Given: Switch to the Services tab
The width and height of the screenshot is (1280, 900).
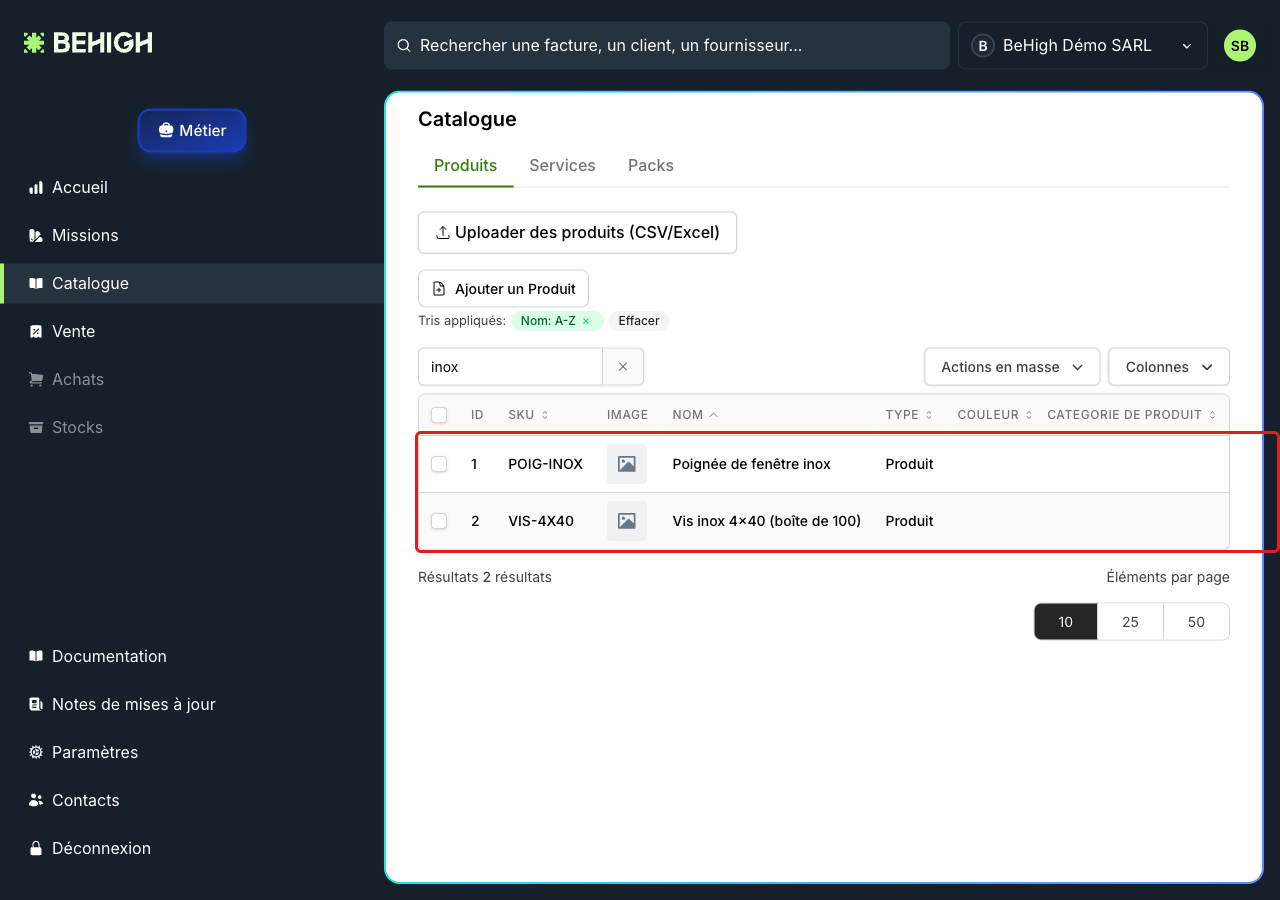Looking at the screenshot, I should [x=562, y=166].
